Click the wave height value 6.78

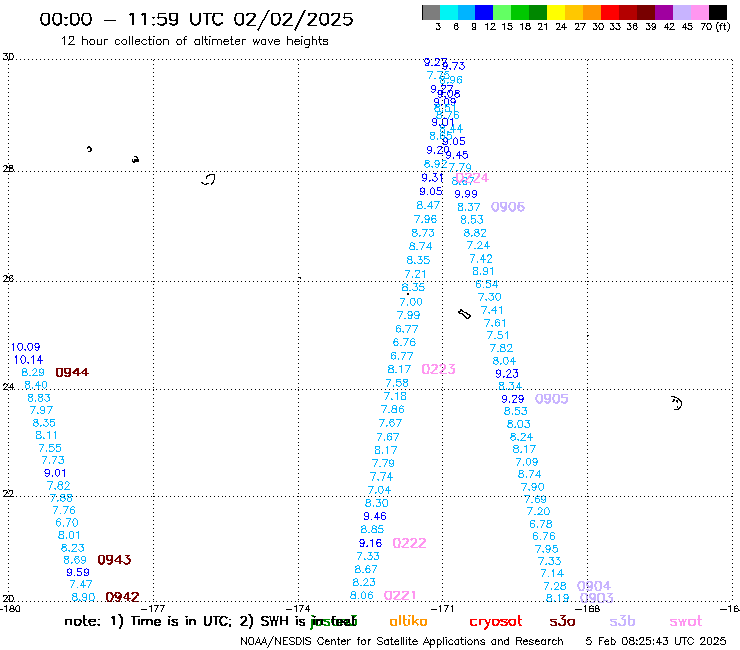[541, 524]
